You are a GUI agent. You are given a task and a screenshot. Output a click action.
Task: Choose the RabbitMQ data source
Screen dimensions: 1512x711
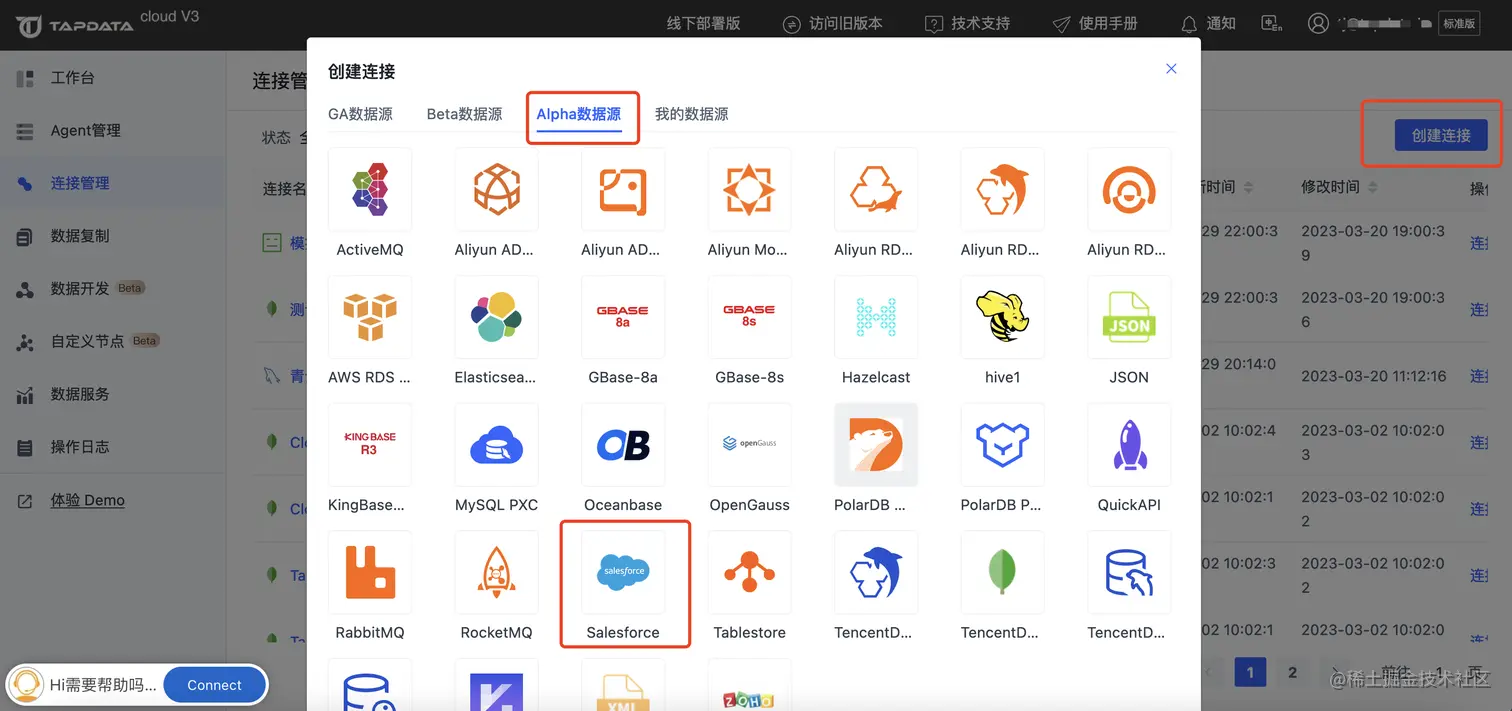point(370,573)
